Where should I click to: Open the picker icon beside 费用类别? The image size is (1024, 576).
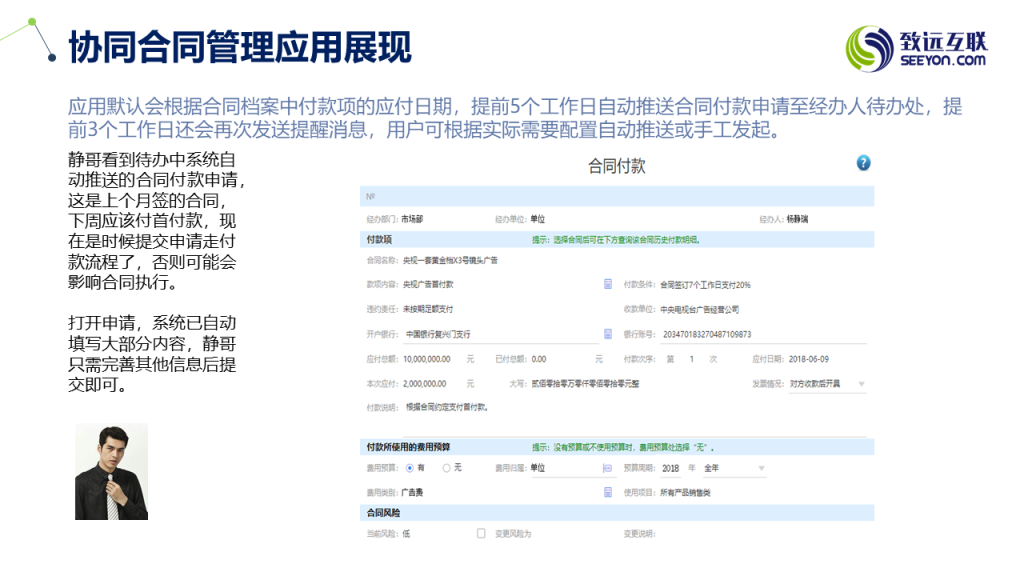coord(608,492)
